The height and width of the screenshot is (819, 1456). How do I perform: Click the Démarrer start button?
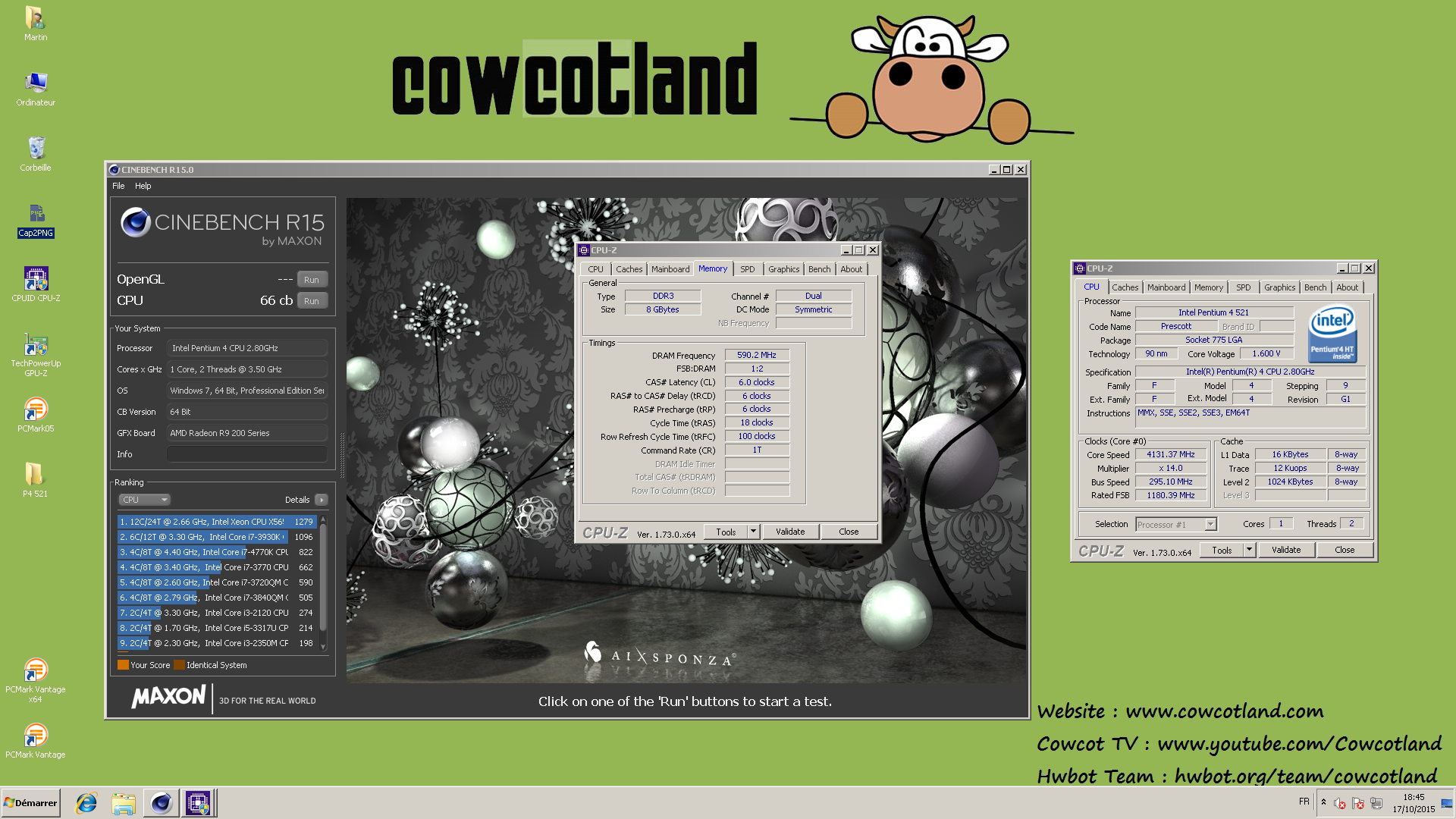click(x=31, y=803)
